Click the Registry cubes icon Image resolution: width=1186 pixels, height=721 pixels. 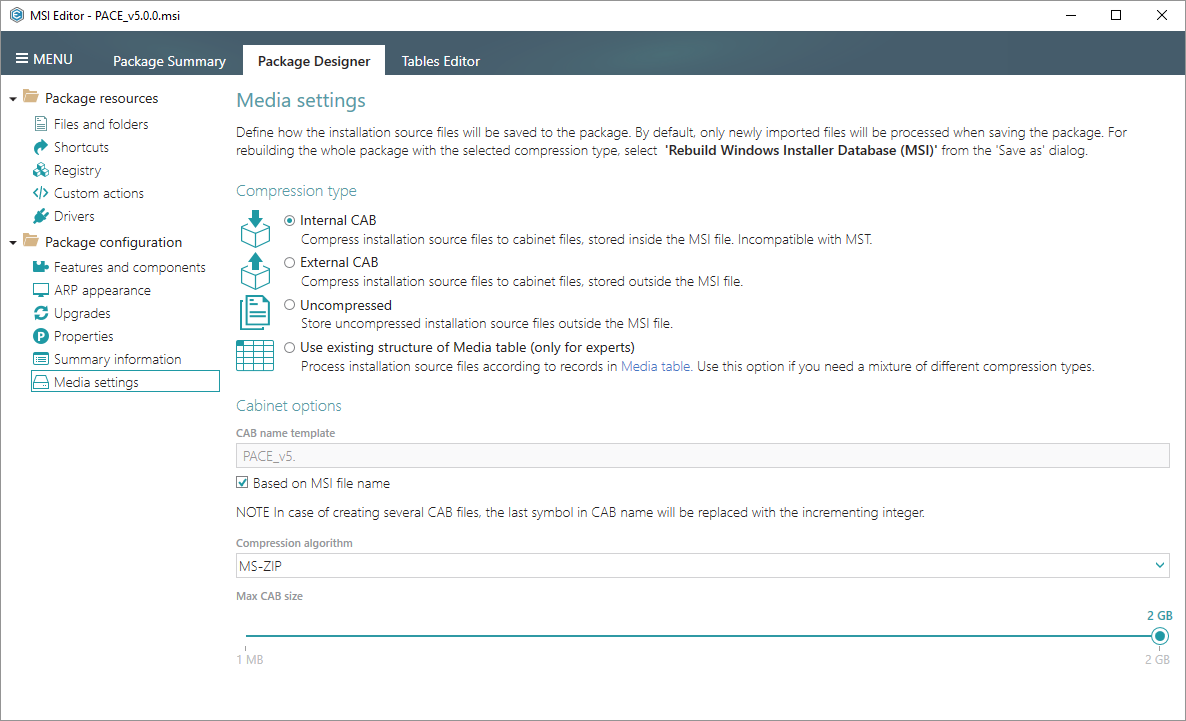[41, 169]
